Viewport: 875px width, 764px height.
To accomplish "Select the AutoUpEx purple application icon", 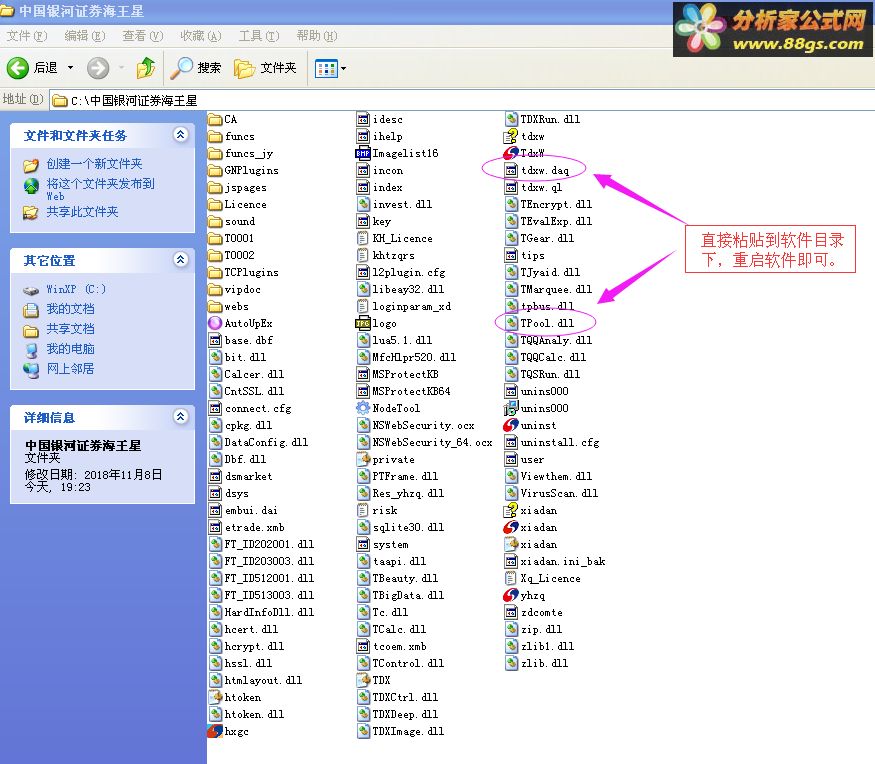I will tap(215, 323).
